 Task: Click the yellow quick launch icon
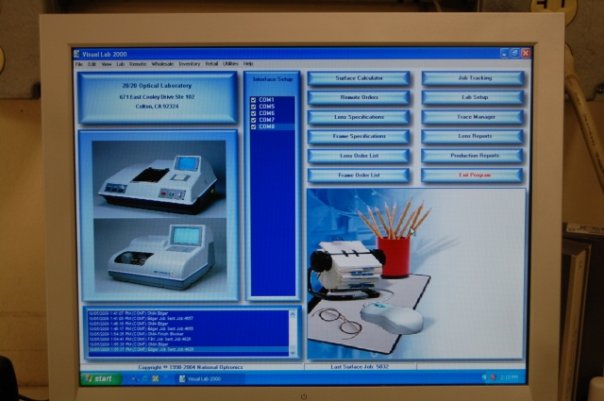(x=156, y=379)
